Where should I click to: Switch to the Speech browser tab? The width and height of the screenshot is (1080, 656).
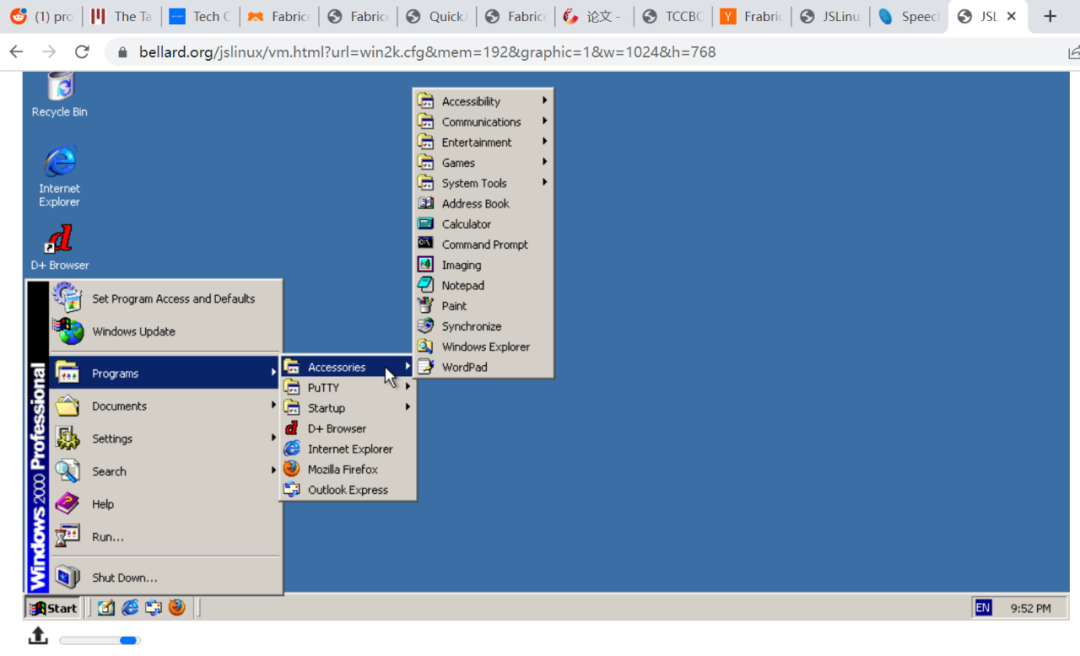(x=908, y=17)
